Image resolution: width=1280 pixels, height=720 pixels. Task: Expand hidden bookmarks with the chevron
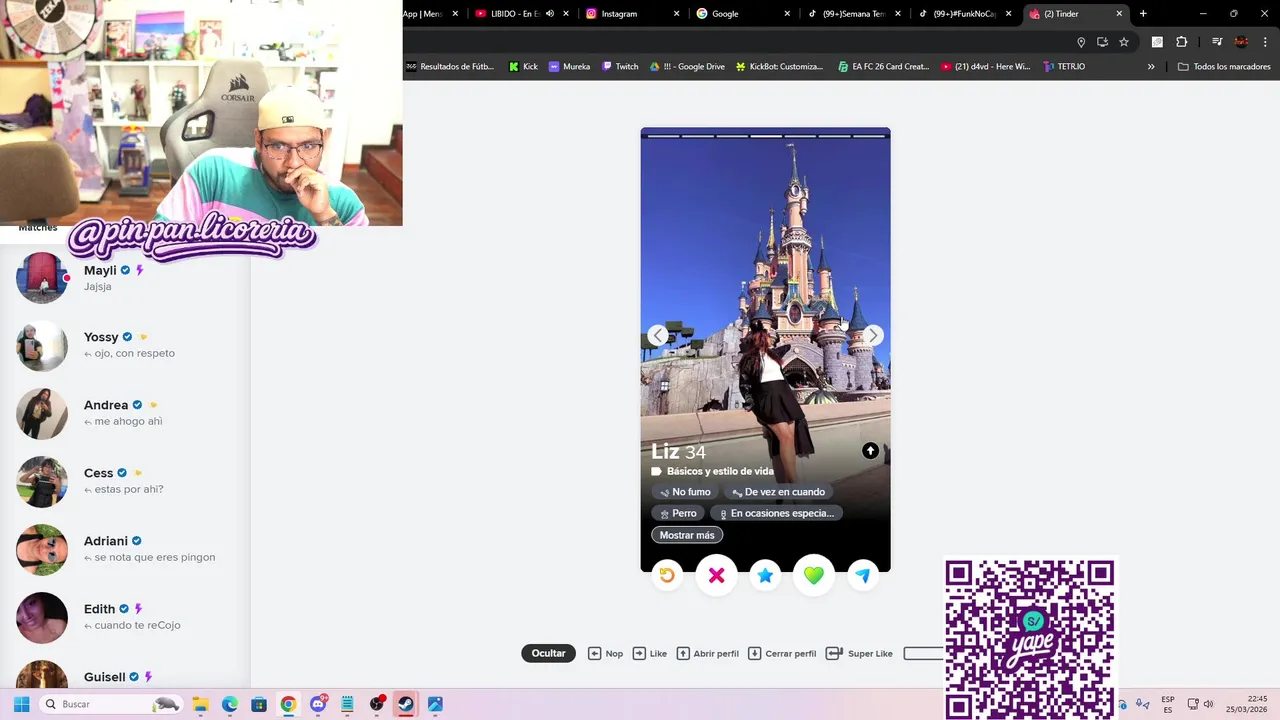(1151, 67)
